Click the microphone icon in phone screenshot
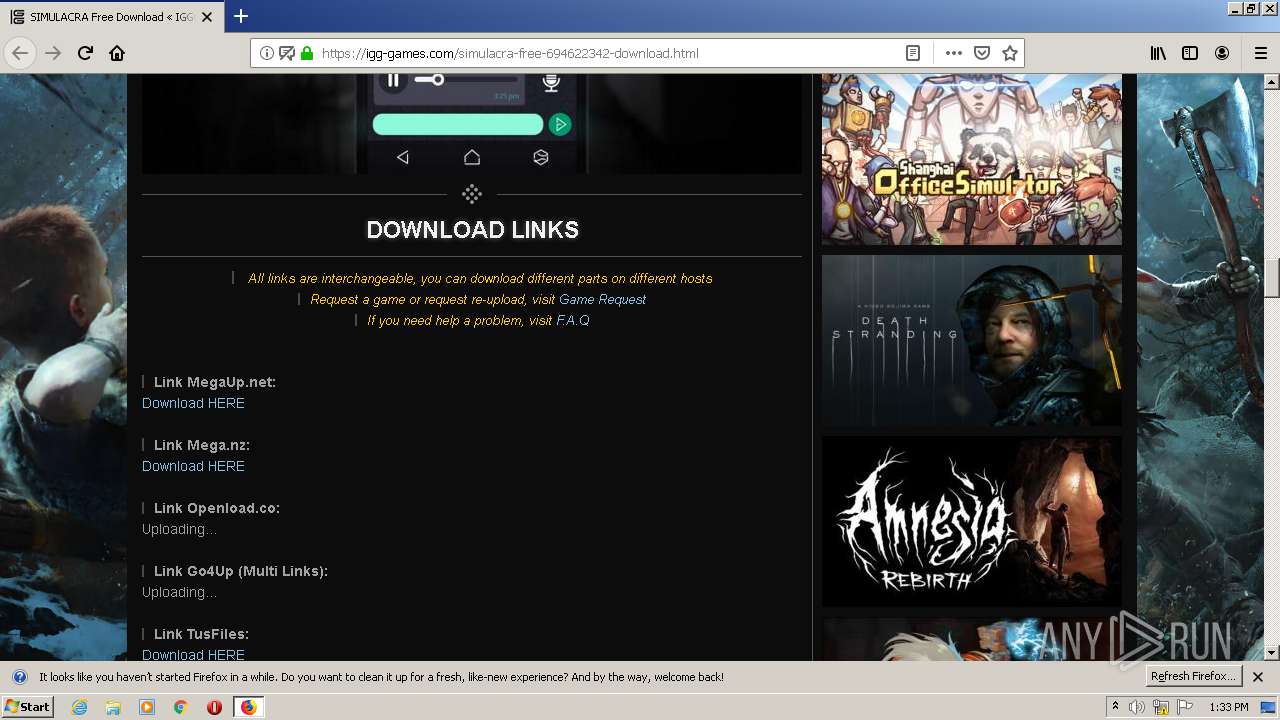Image resolution: width=1280 pixels, height=720 pixels. pos(551,82)
